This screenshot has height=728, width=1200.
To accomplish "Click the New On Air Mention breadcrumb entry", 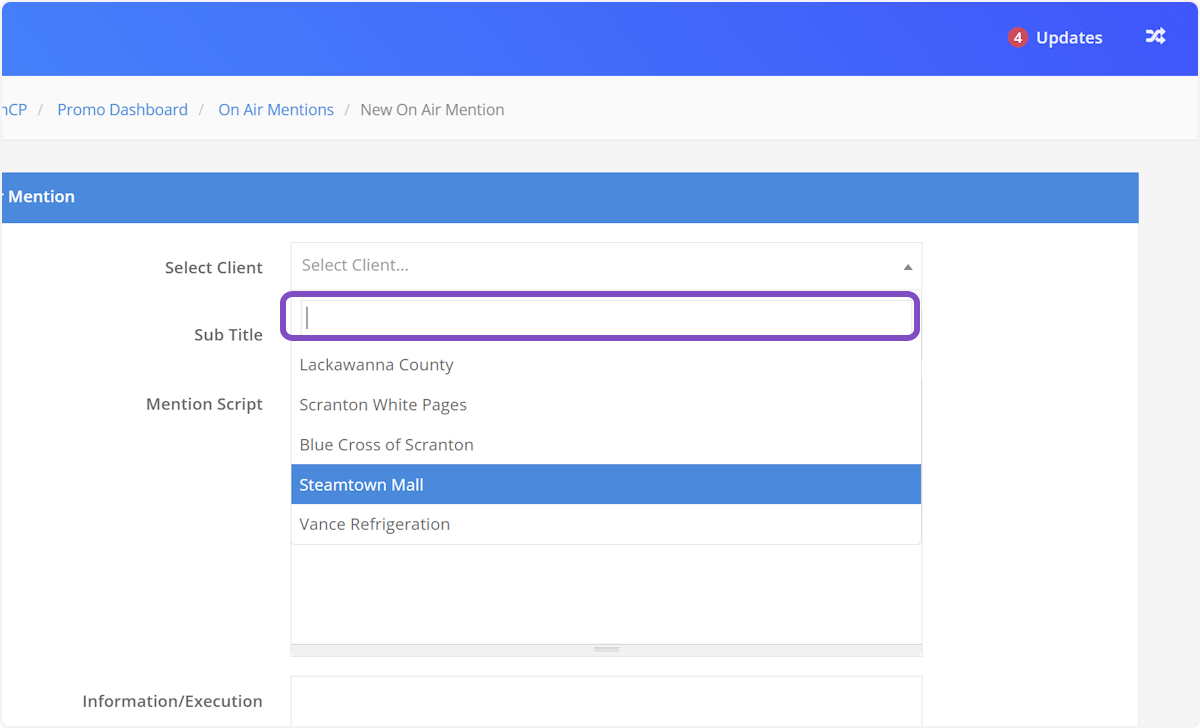I will click(432, 109).
